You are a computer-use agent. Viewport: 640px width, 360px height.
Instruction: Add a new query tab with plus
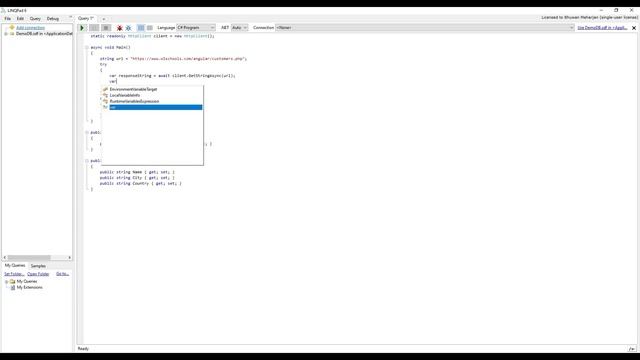[x=104, y=19]
